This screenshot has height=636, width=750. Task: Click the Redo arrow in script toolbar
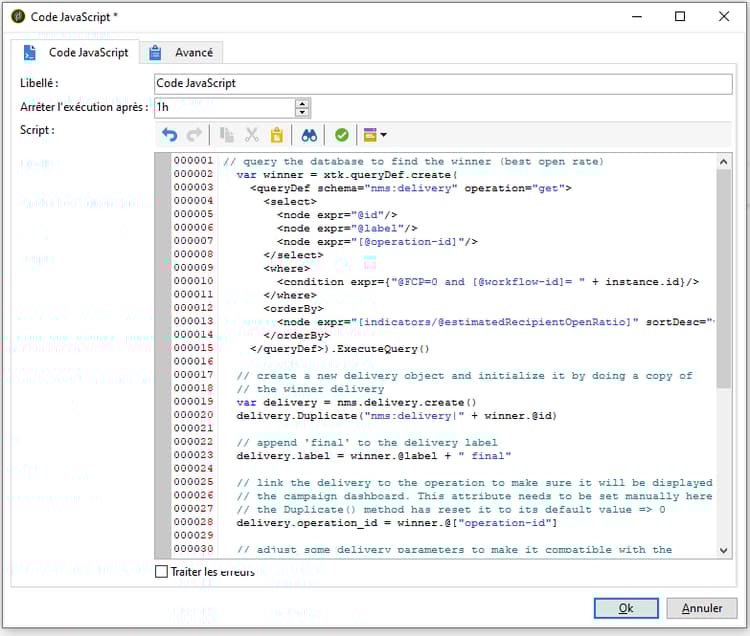194,135
